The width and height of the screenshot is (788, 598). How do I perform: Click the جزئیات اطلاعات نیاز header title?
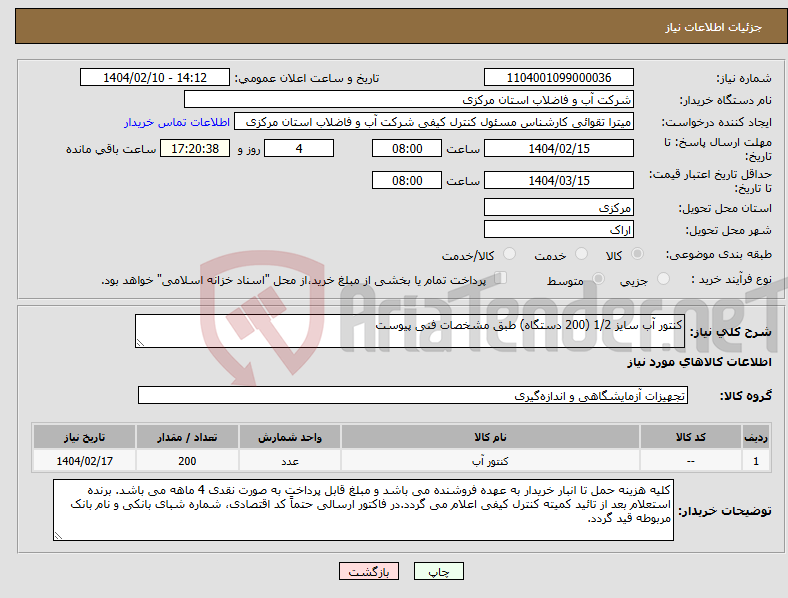pyautogui.click(x=714, y=27)
